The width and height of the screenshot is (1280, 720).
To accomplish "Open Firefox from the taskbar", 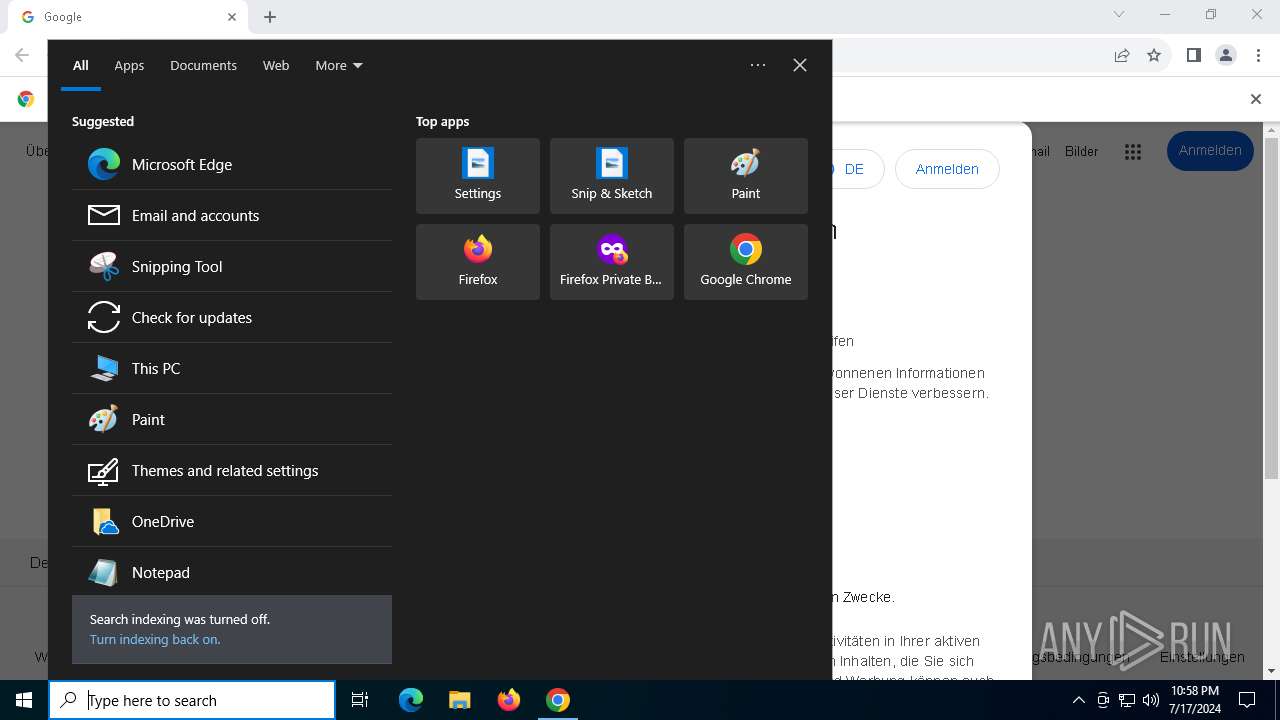I will [x=509, y=700].
